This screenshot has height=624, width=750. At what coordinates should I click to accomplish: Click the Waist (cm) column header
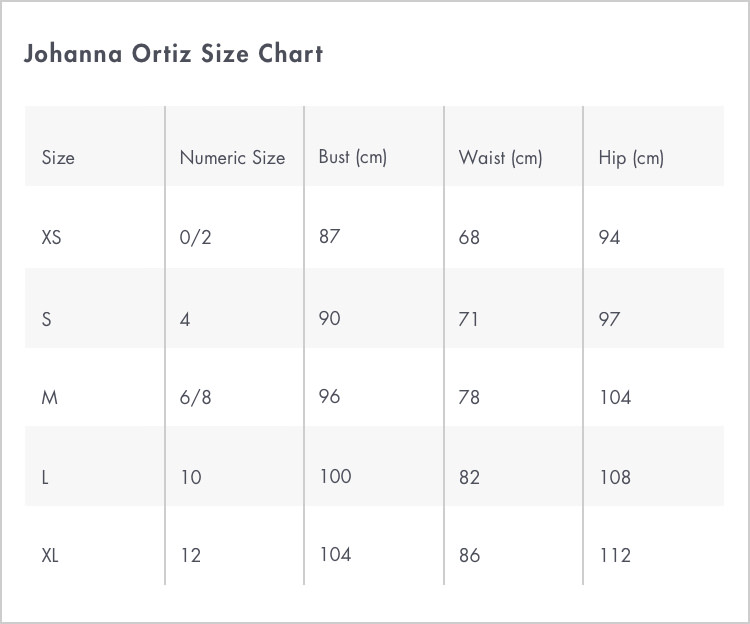[500, 158]
